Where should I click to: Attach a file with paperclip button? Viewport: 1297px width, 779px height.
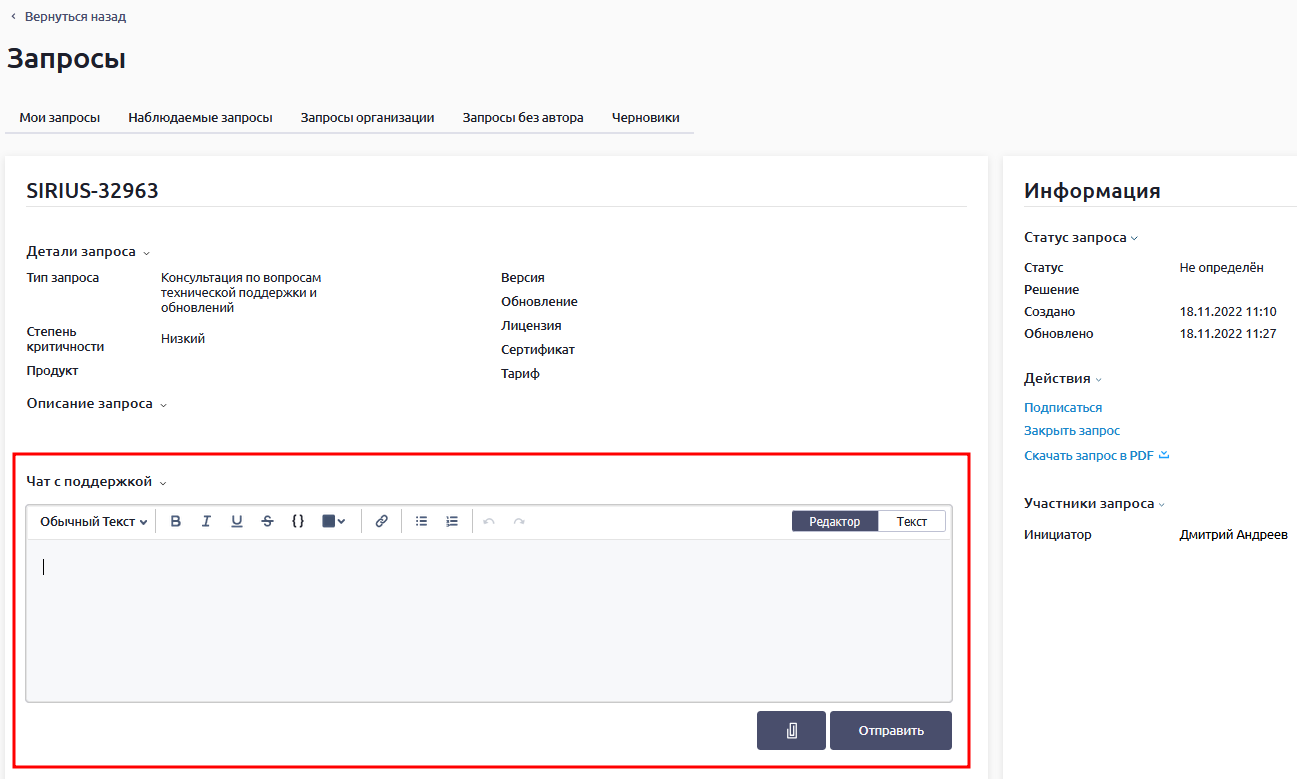click(791, 731)
